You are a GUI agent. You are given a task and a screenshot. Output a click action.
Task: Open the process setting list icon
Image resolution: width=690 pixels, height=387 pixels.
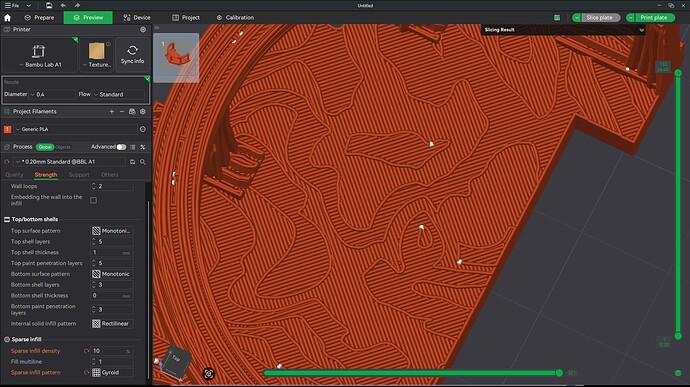pyautogui.click(x=132, y=147)
